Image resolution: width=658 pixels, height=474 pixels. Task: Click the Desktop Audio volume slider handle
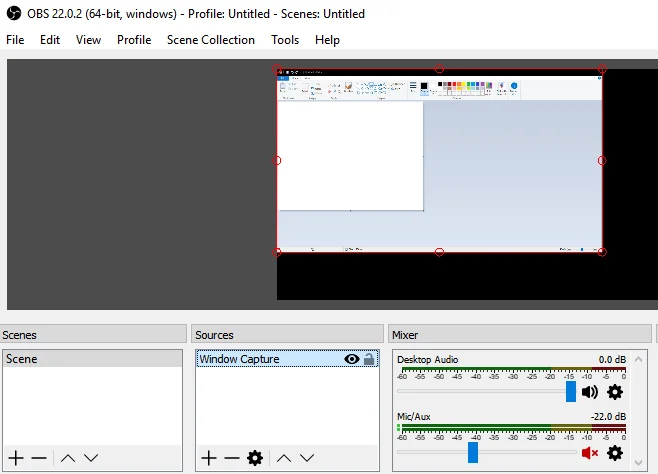coord(571,391)
